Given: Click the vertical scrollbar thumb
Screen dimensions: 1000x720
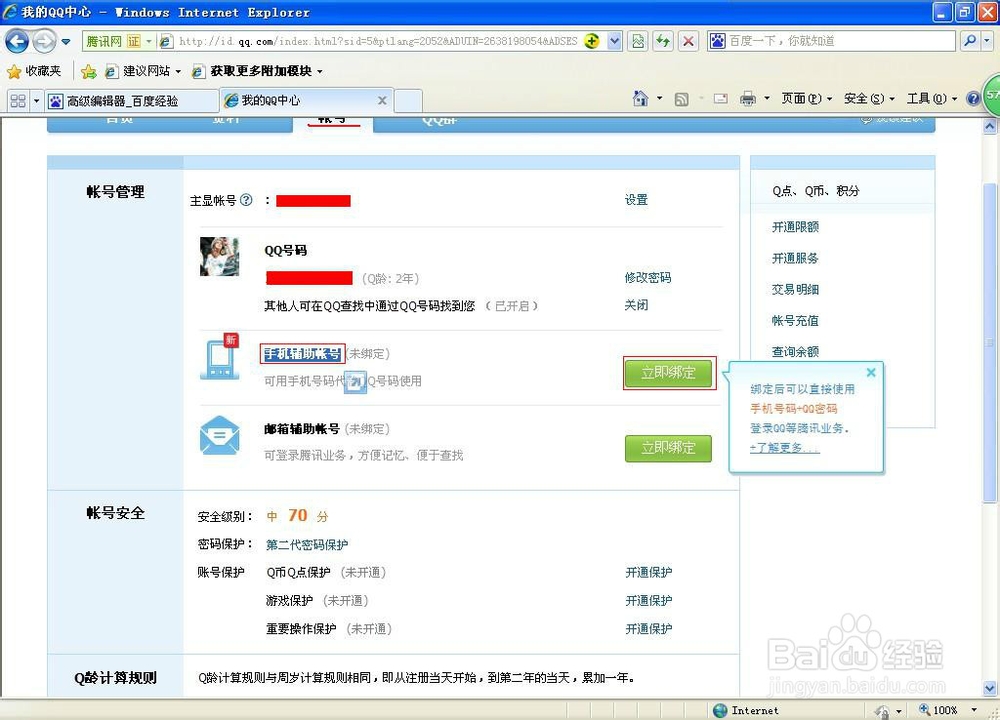Looking at the screenshot, I should (x=990, y=341).
